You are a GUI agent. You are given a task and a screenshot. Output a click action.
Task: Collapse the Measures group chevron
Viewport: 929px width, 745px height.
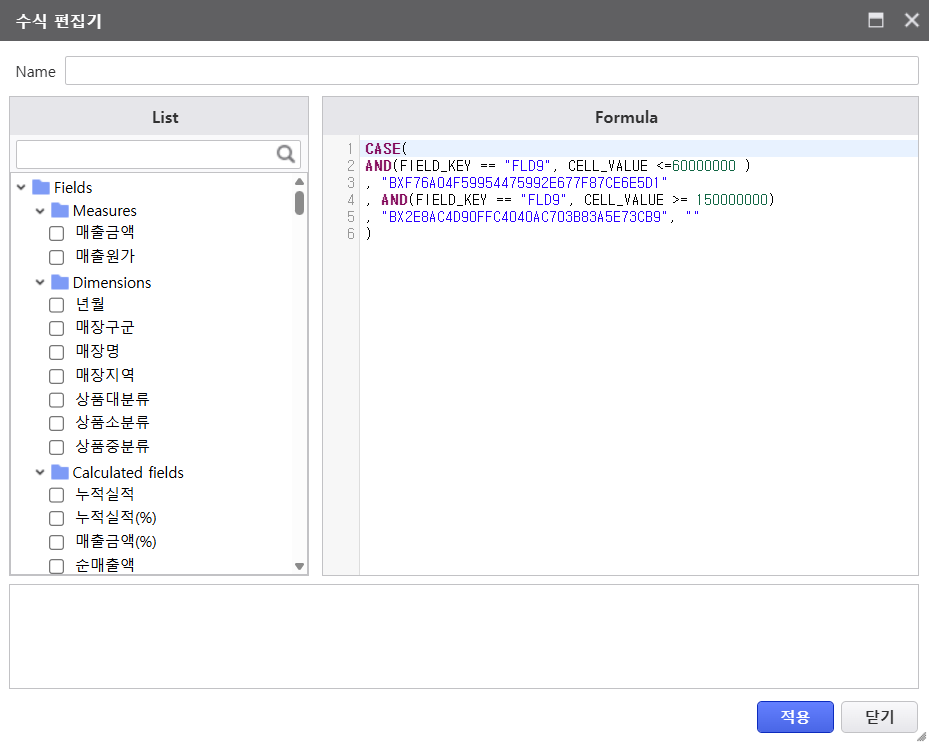click(x=40, y=211)
